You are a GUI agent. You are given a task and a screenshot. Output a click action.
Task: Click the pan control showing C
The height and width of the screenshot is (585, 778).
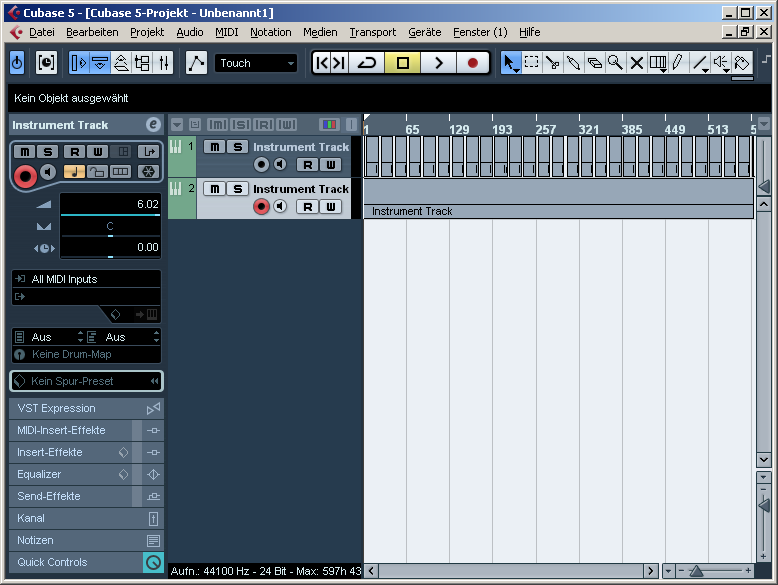click(x=110, y=226)
